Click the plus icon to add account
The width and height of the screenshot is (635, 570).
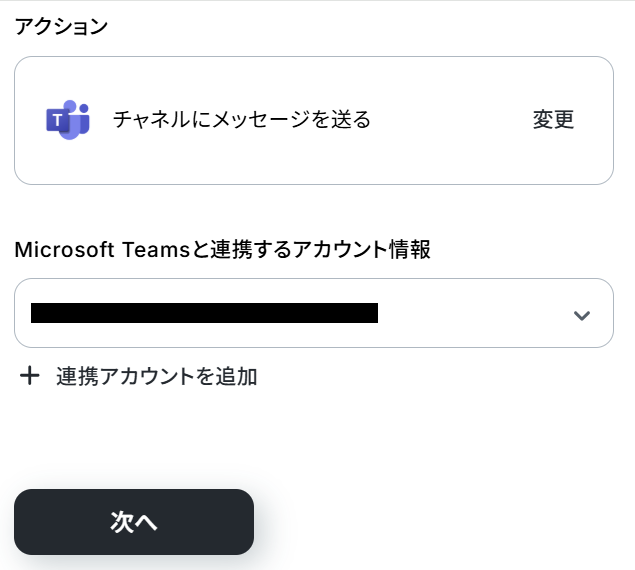(30, 376)
